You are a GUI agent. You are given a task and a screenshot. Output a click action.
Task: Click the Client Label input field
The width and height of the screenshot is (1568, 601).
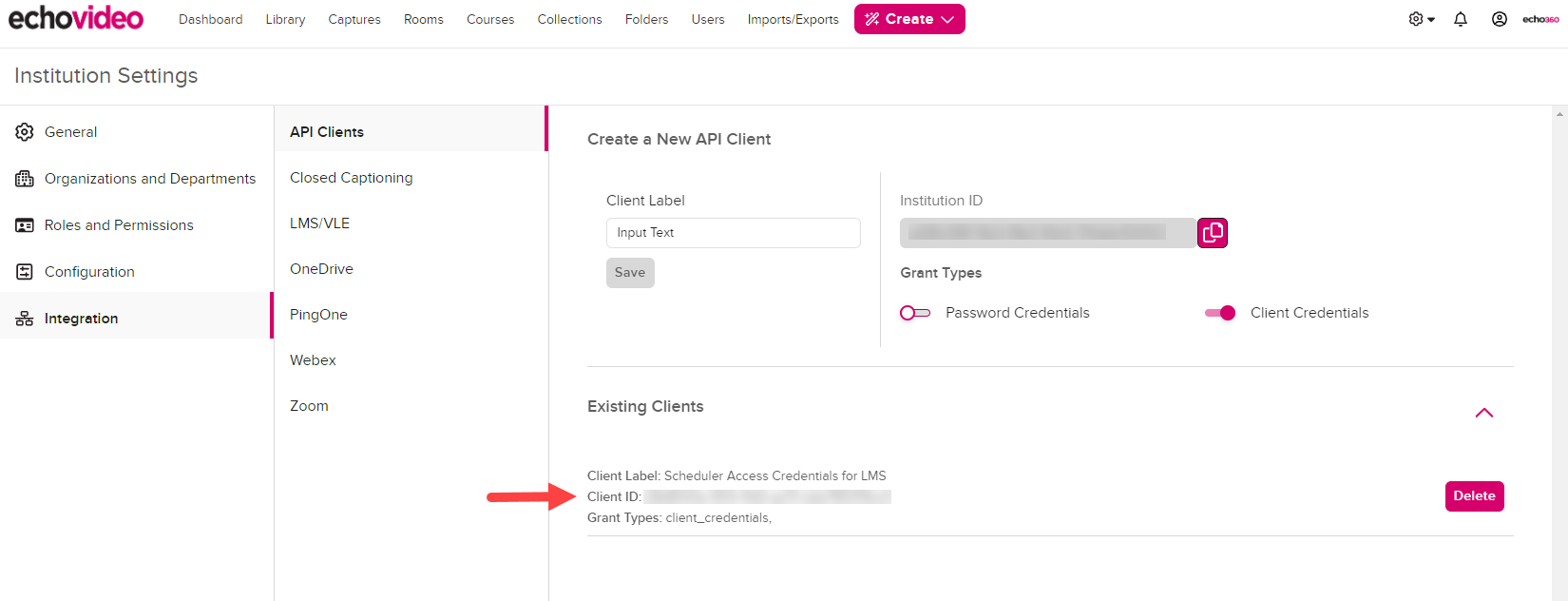[x=734, y=233]
